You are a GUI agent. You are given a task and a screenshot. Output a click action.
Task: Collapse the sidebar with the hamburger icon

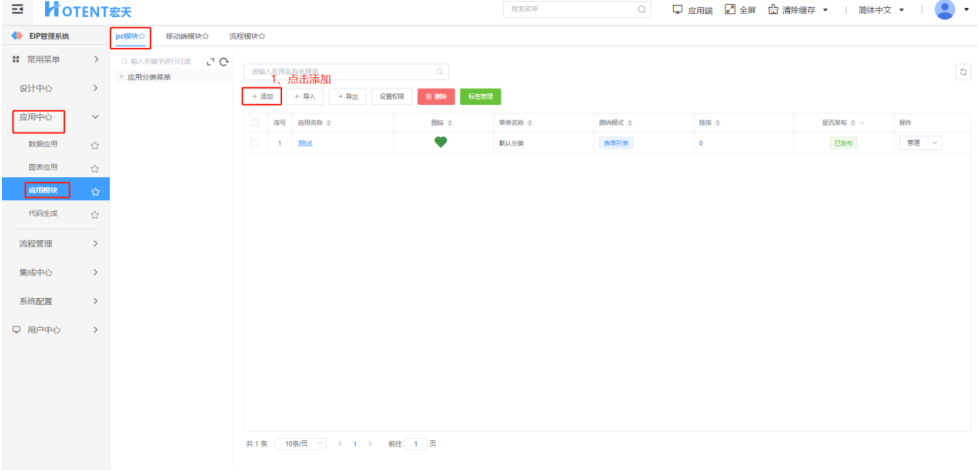pos(17,9)
